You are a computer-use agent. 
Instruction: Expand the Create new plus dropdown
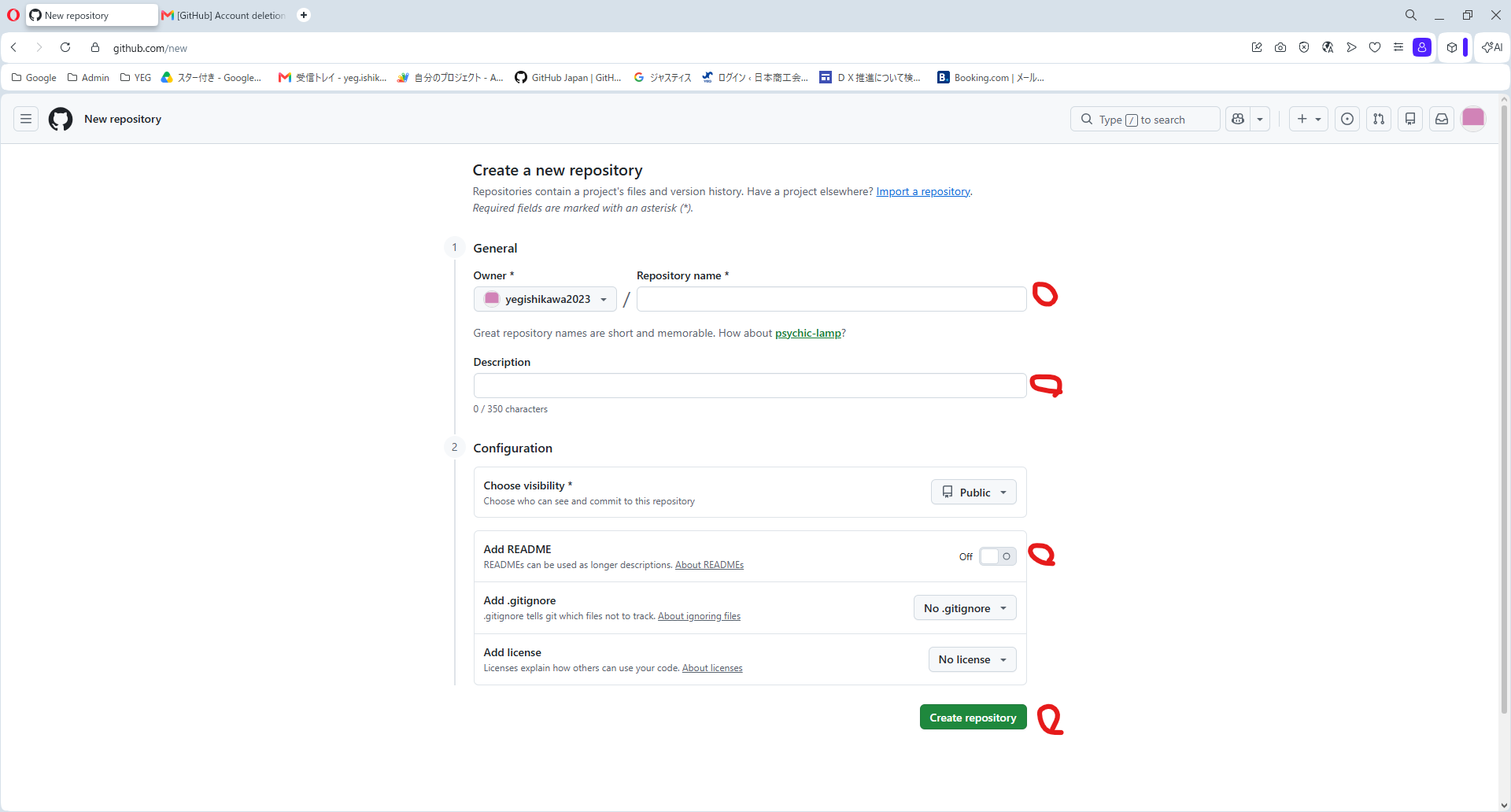pyautogui.click(x=1309, y=119)
